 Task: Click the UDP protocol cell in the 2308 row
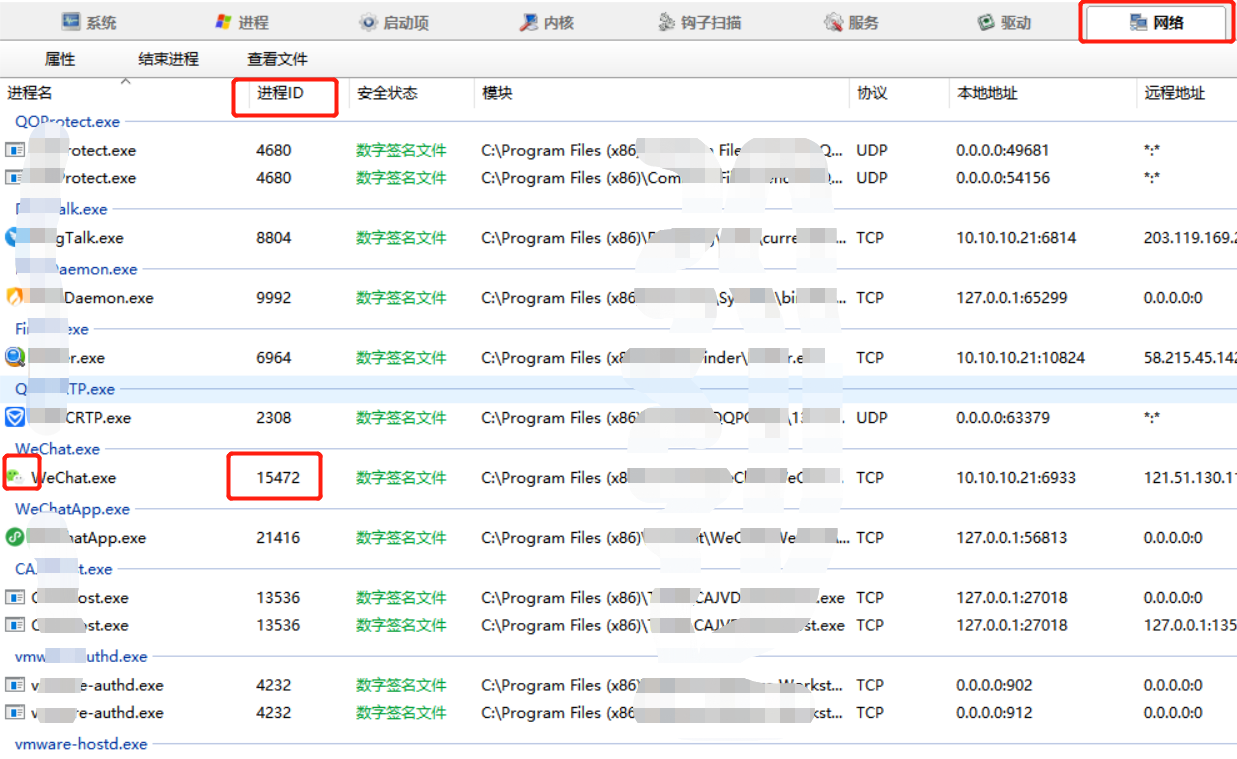872,417
